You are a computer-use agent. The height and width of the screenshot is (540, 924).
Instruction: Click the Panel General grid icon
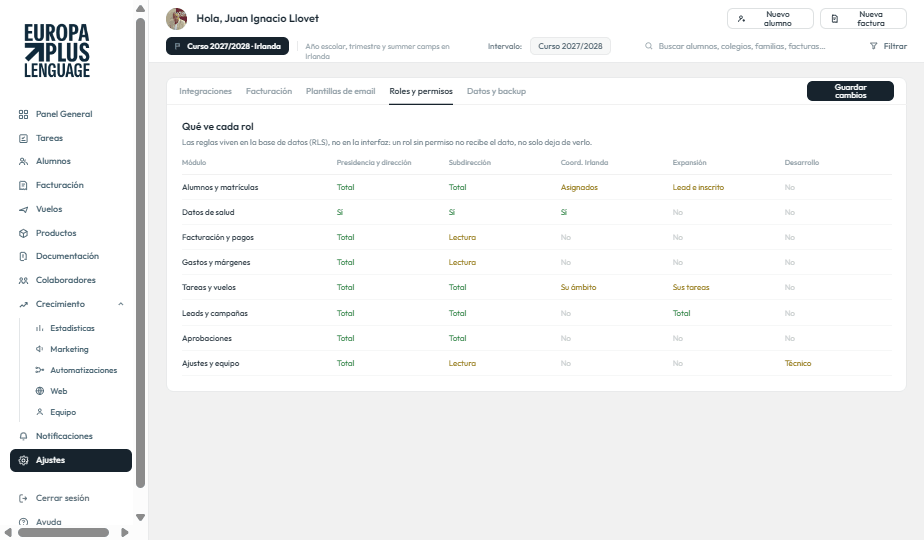pyautogui.click(x=24, y=114)
